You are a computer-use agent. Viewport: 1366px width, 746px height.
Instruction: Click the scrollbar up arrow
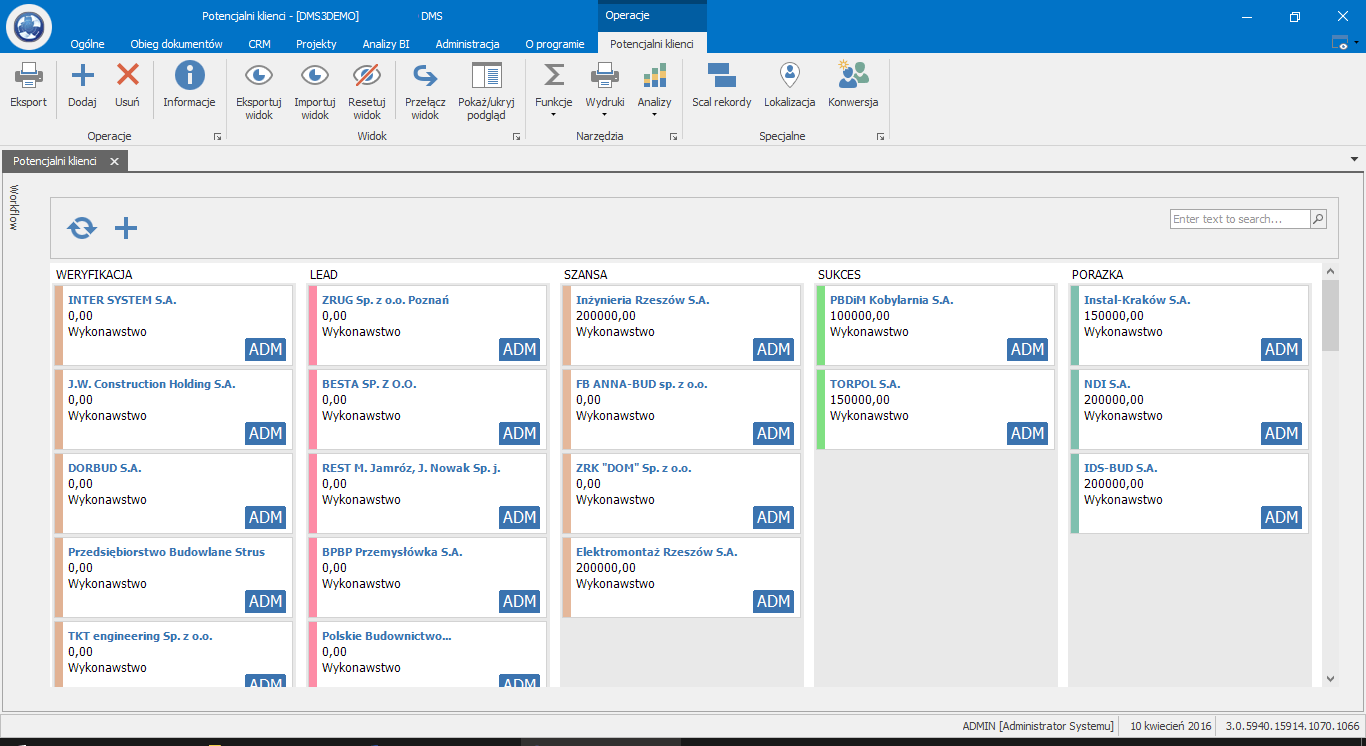pos(1330,271)
